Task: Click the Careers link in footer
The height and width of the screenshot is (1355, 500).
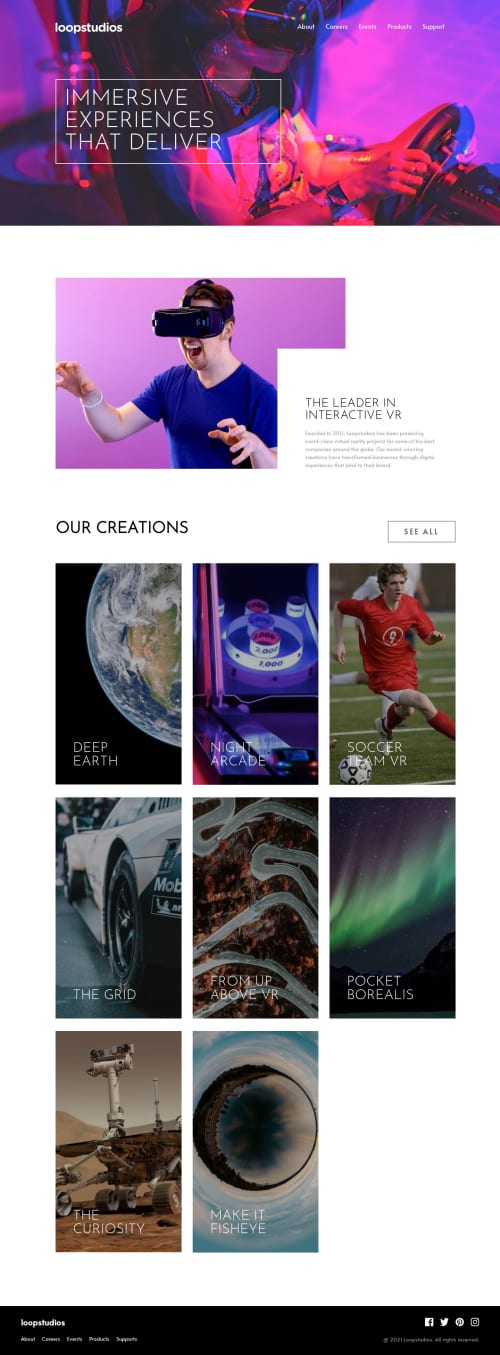Action: coord(51,1339)
